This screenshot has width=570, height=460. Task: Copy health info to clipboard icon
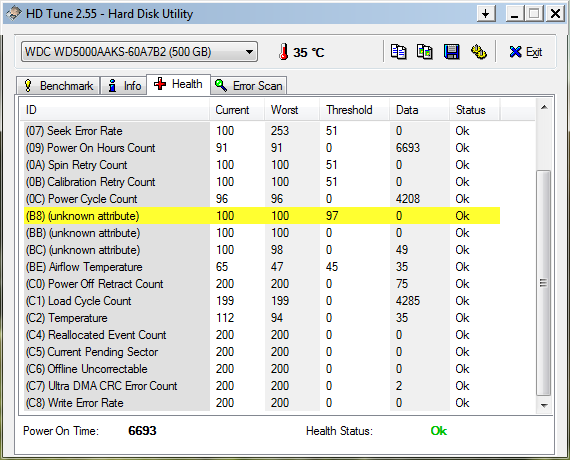[x=398, y=52]
